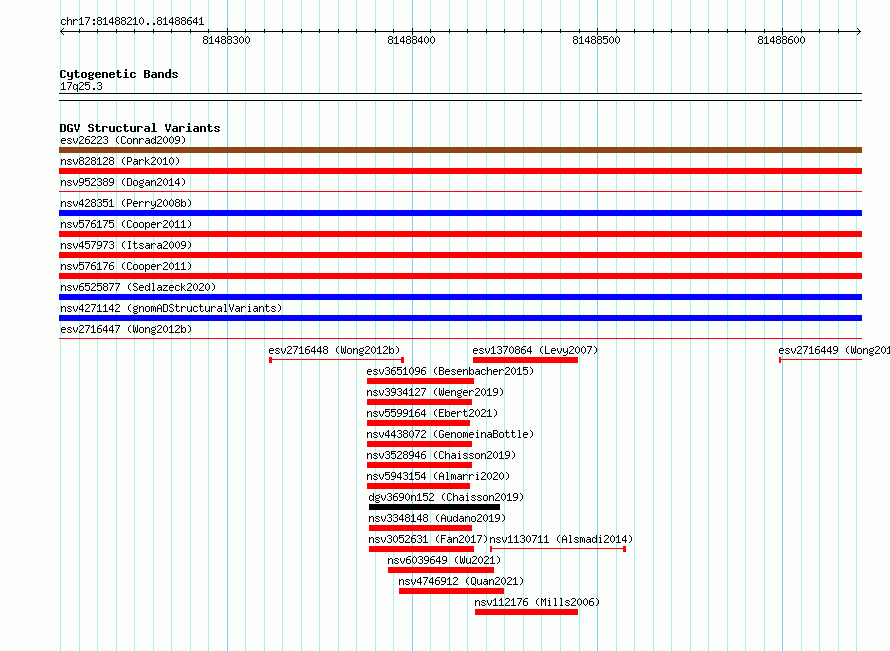Click the 17q25.3 band label

81,86
